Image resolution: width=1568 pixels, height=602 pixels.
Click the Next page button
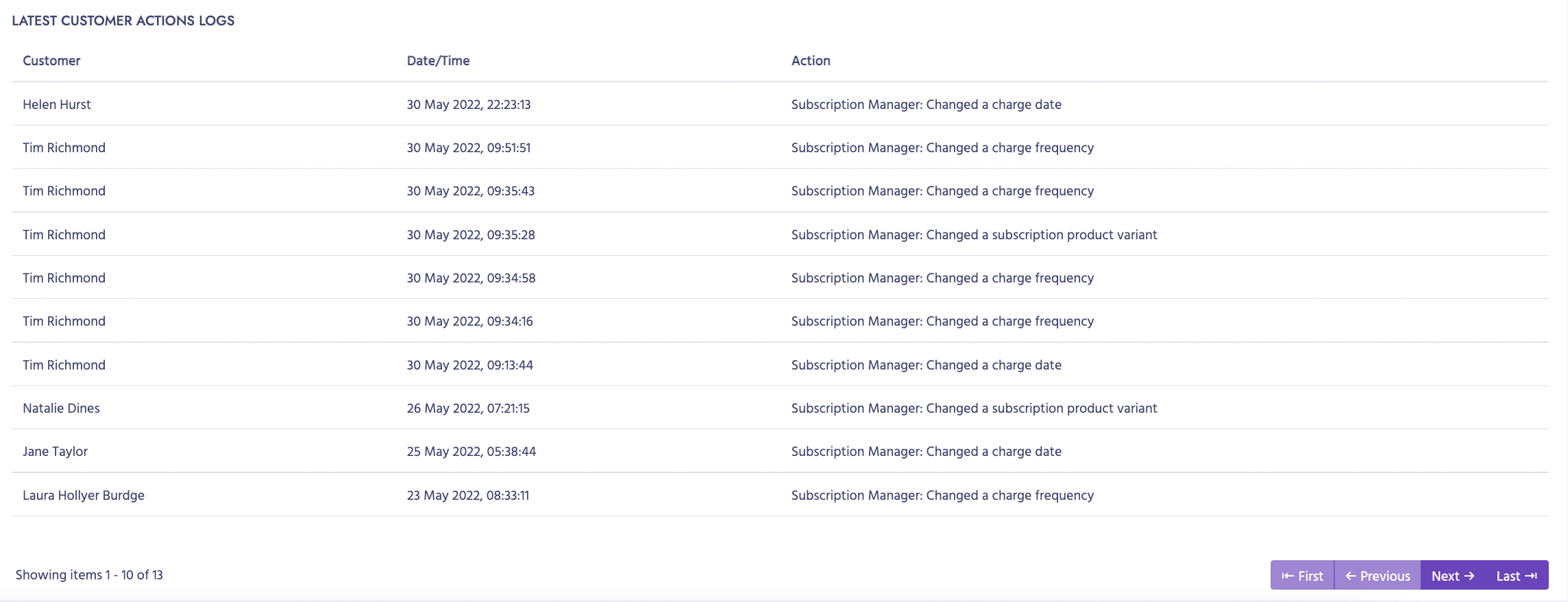coord(1452,576)
